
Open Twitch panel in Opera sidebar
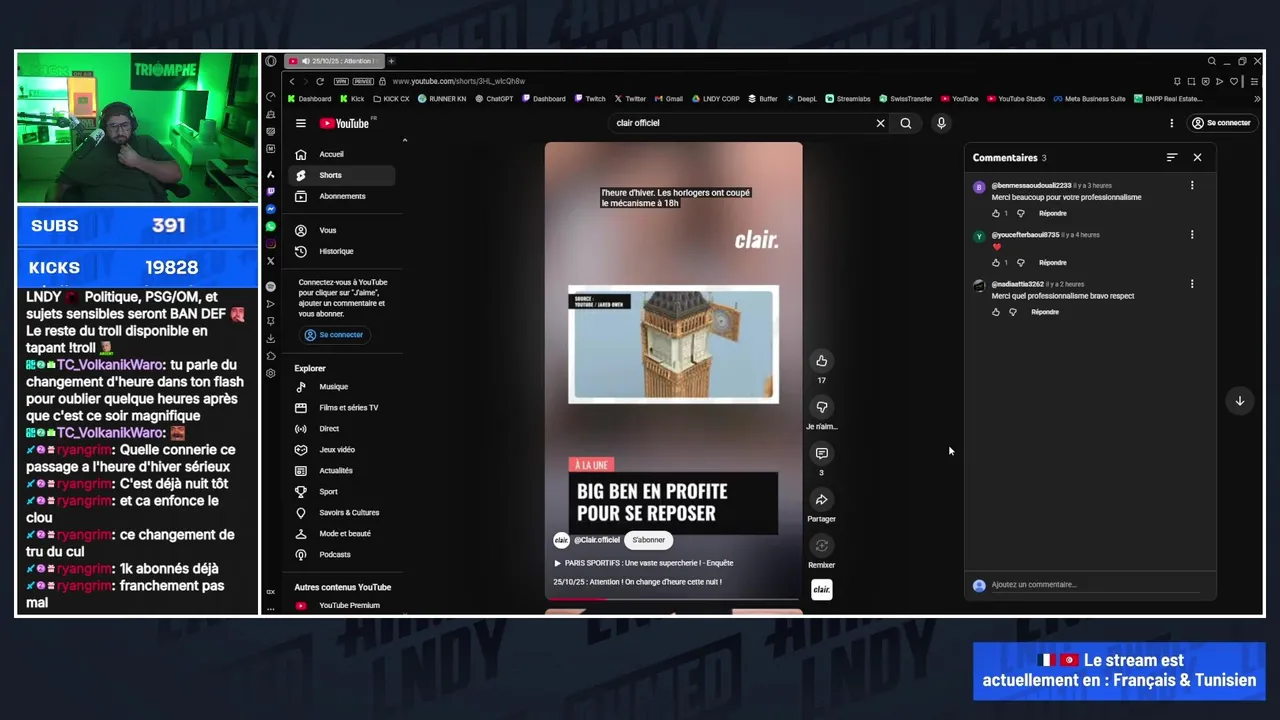click(270, 191)
